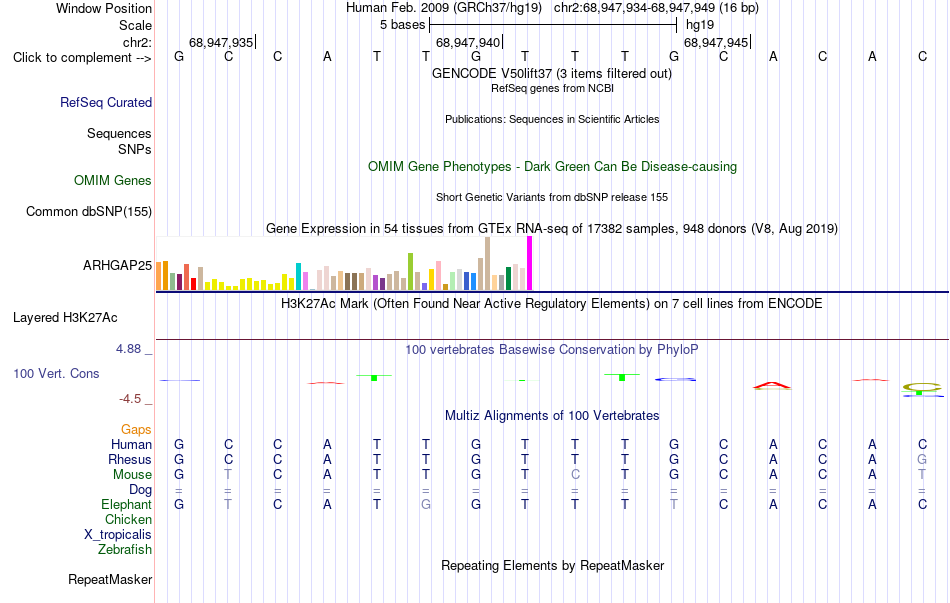Open the Layered H3K27Ac track label
950x603 pixels.
(65, 318)
